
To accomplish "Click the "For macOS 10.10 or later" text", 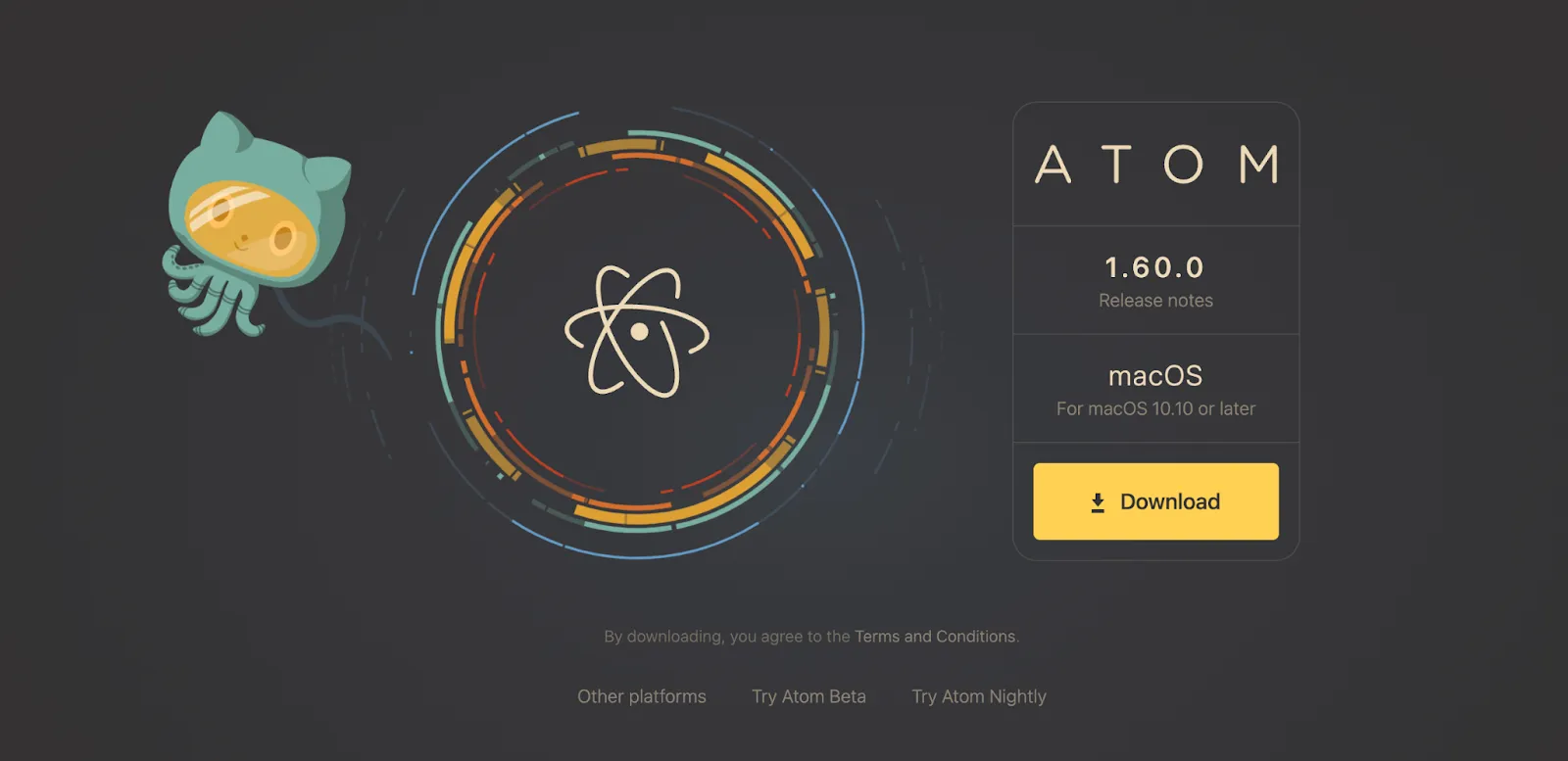I will pos(1155,408).
